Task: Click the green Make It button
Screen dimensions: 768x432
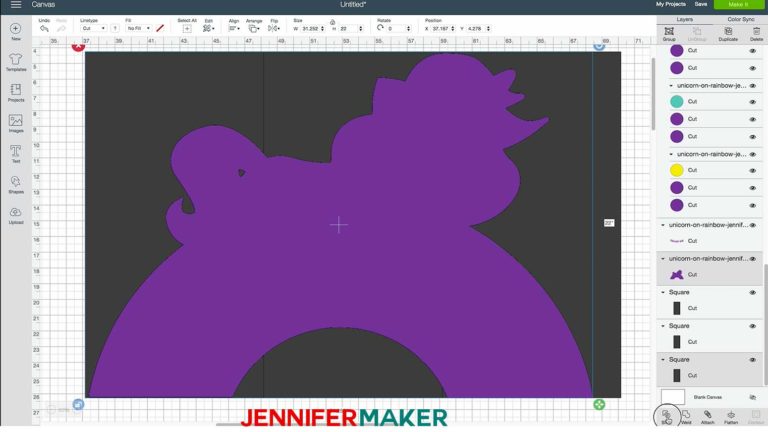Action: point(739,4)
